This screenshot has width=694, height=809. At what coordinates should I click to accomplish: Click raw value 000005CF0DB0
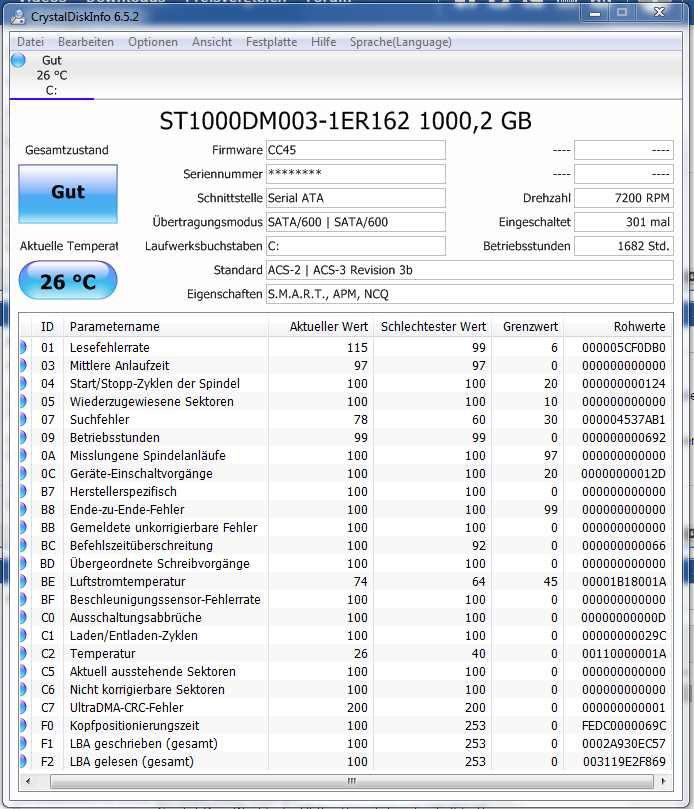click(x=623, y=348)
